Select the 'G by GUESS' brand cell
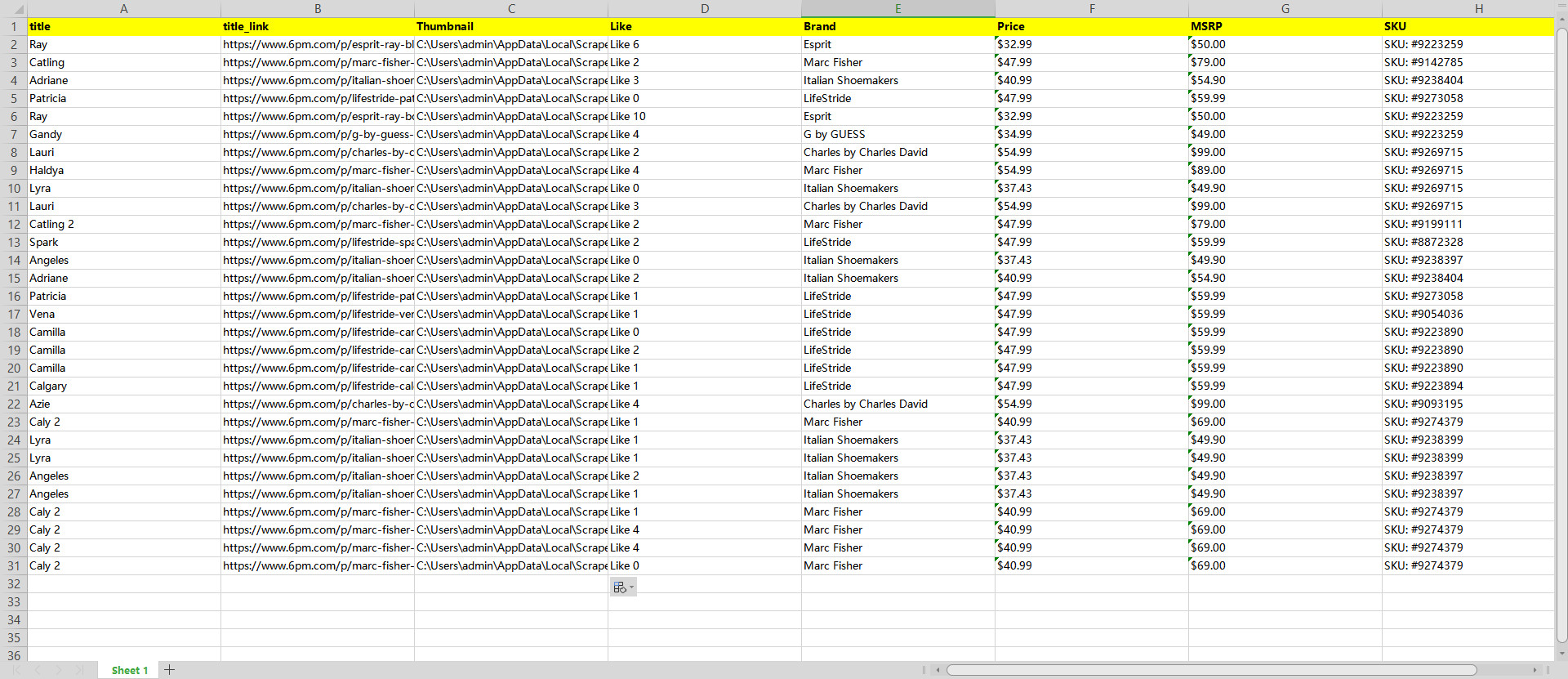This screenshot has width=1568, height=679. pos(898,134)
